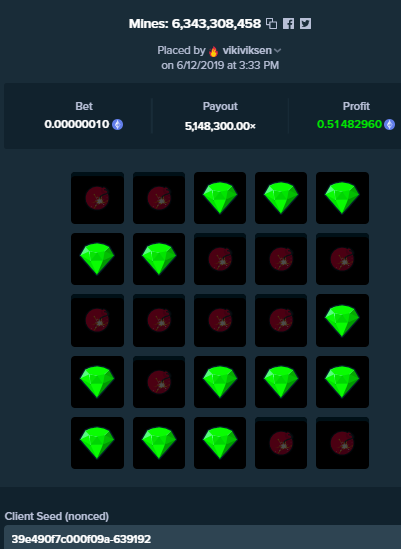Image resolution: width=401 pixels, height=549 pixels.
Task: Open the vikiviksen profile link
Action: tap(247, 50)
